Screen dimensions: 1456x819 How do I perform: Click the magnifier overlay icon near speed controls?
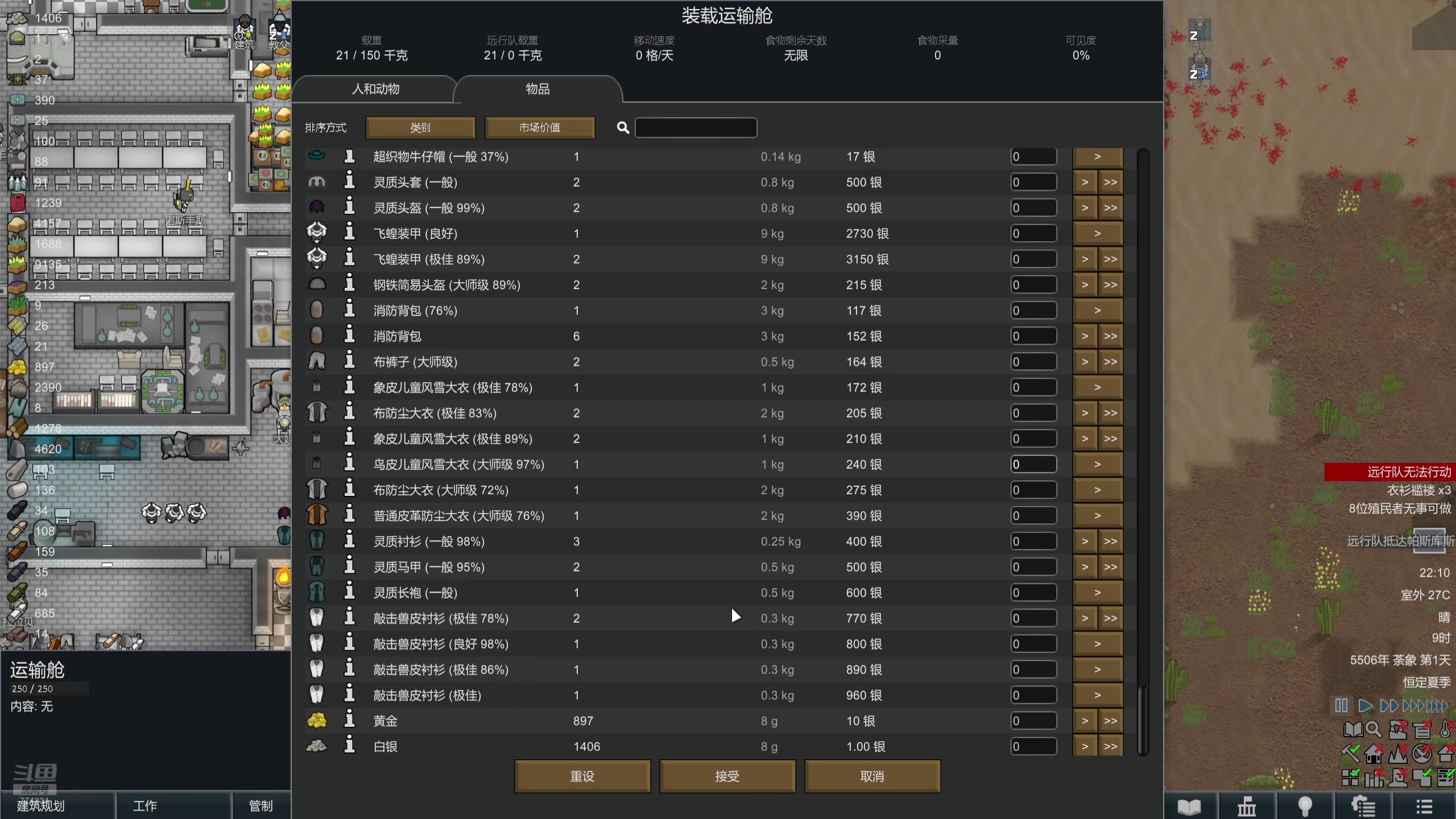click(1373, 729)
